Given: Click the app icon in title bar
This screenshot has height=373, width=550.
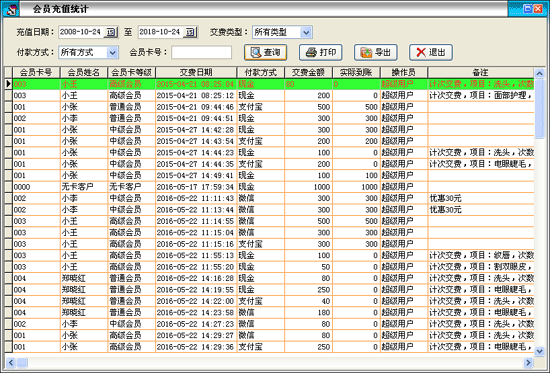Looking at the screenshot, I should 11,9.
